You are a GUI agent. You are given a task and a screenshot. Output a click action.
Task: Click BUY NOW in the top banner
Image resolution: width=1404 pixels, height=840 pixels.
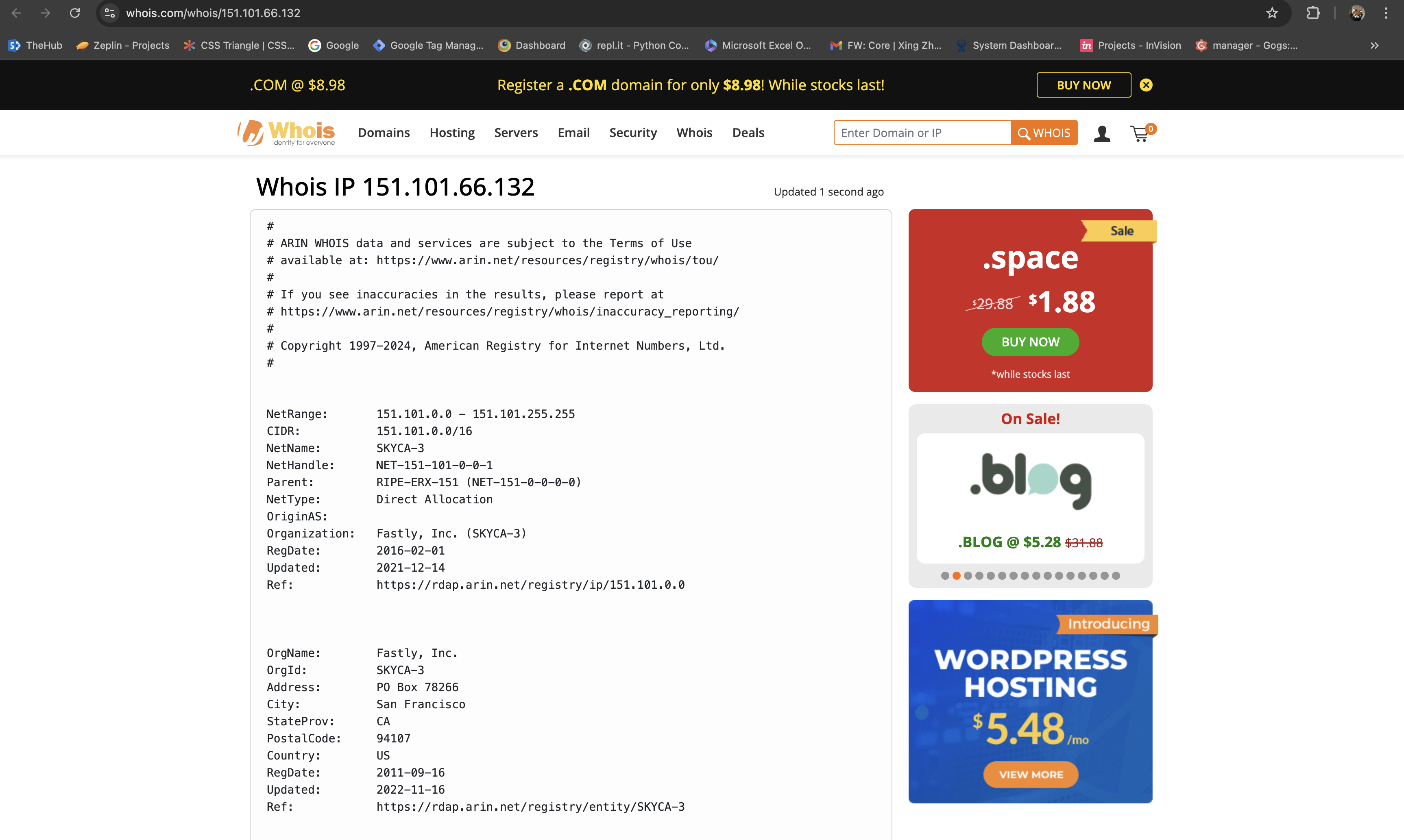tap(1084, 85)
